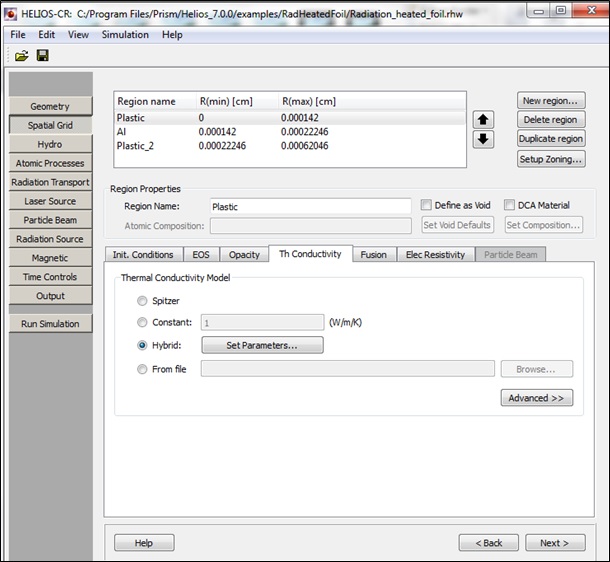Click the Region Name input field

(x=309, y=206)
